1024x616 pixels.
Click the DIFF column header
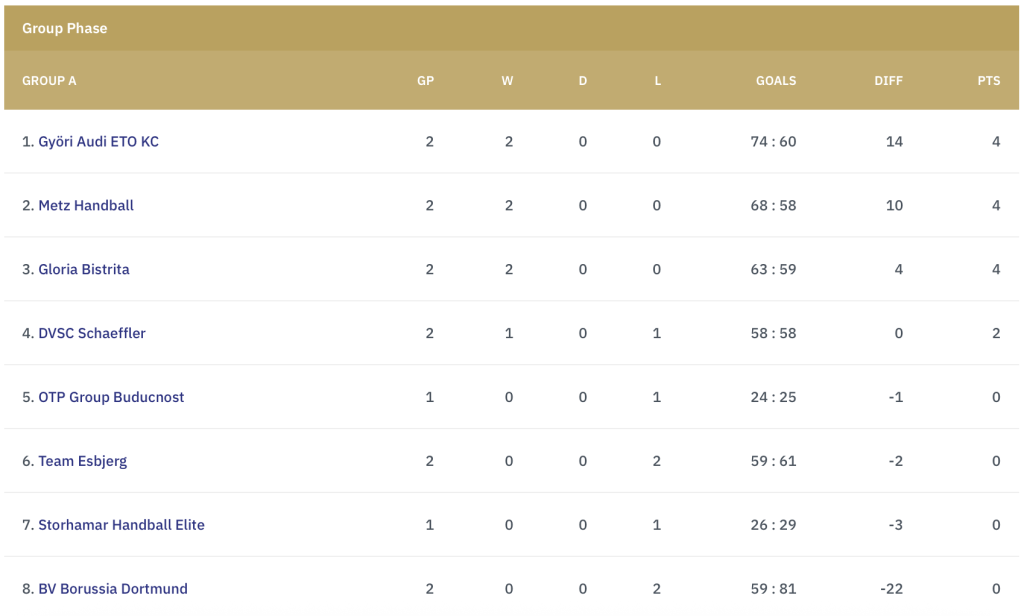pyautogui.click(x=888, y=81)
